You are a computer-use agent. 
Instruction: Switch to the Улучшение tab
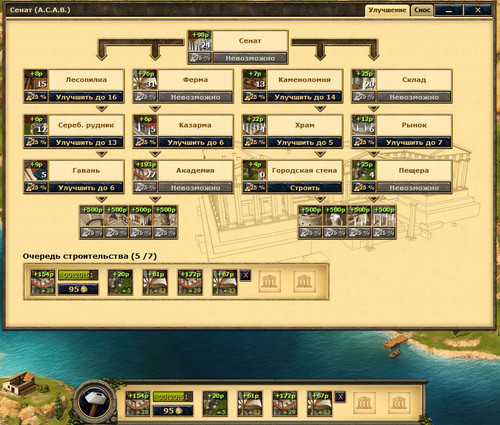[x=387, y=10]
